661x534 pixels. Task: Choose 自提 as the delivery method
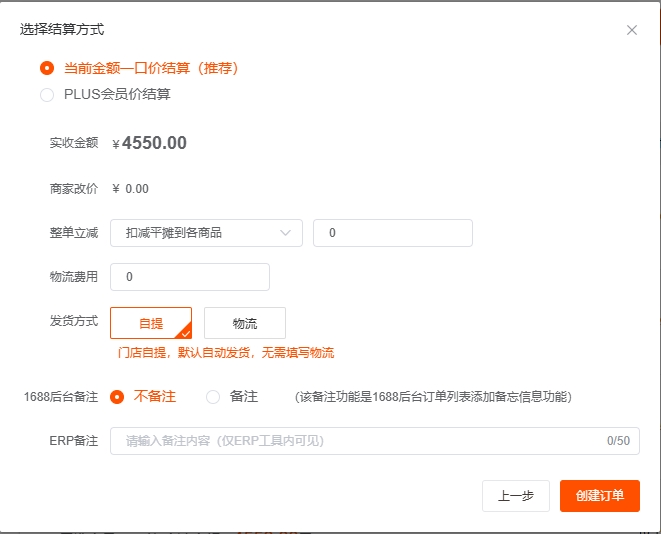(x=151, y=323)
